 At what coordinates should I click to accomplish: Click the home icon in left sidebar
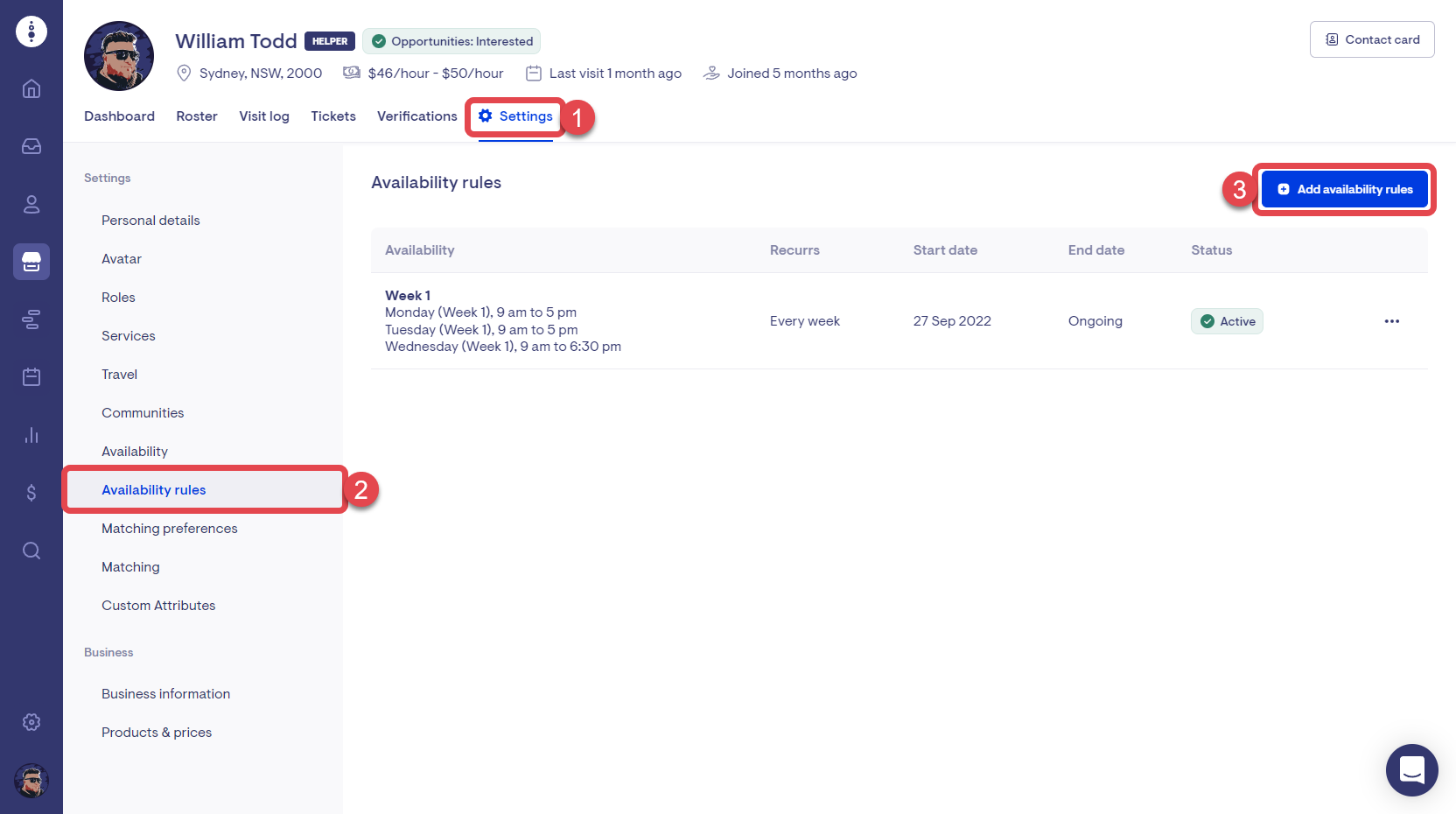(31, 88)
